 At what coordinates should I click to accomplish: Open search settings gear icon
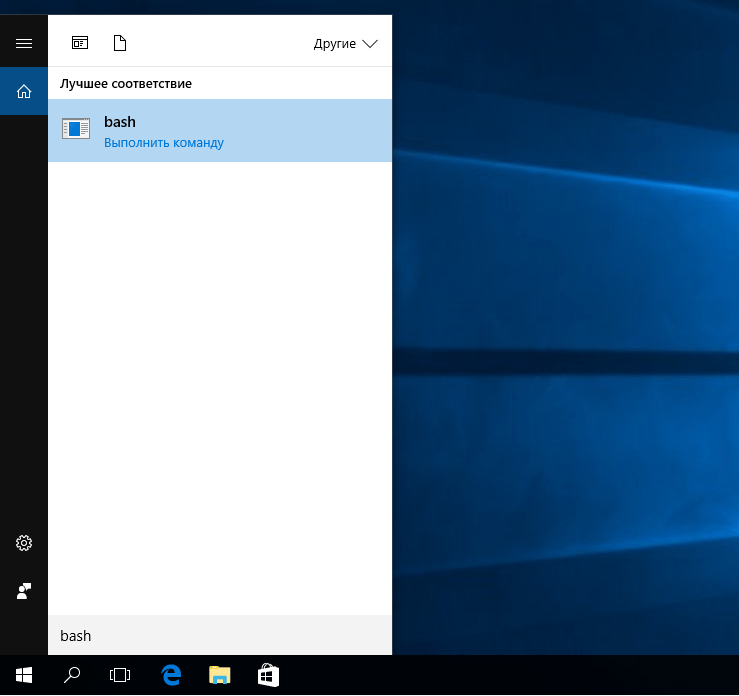click(24, 543)
